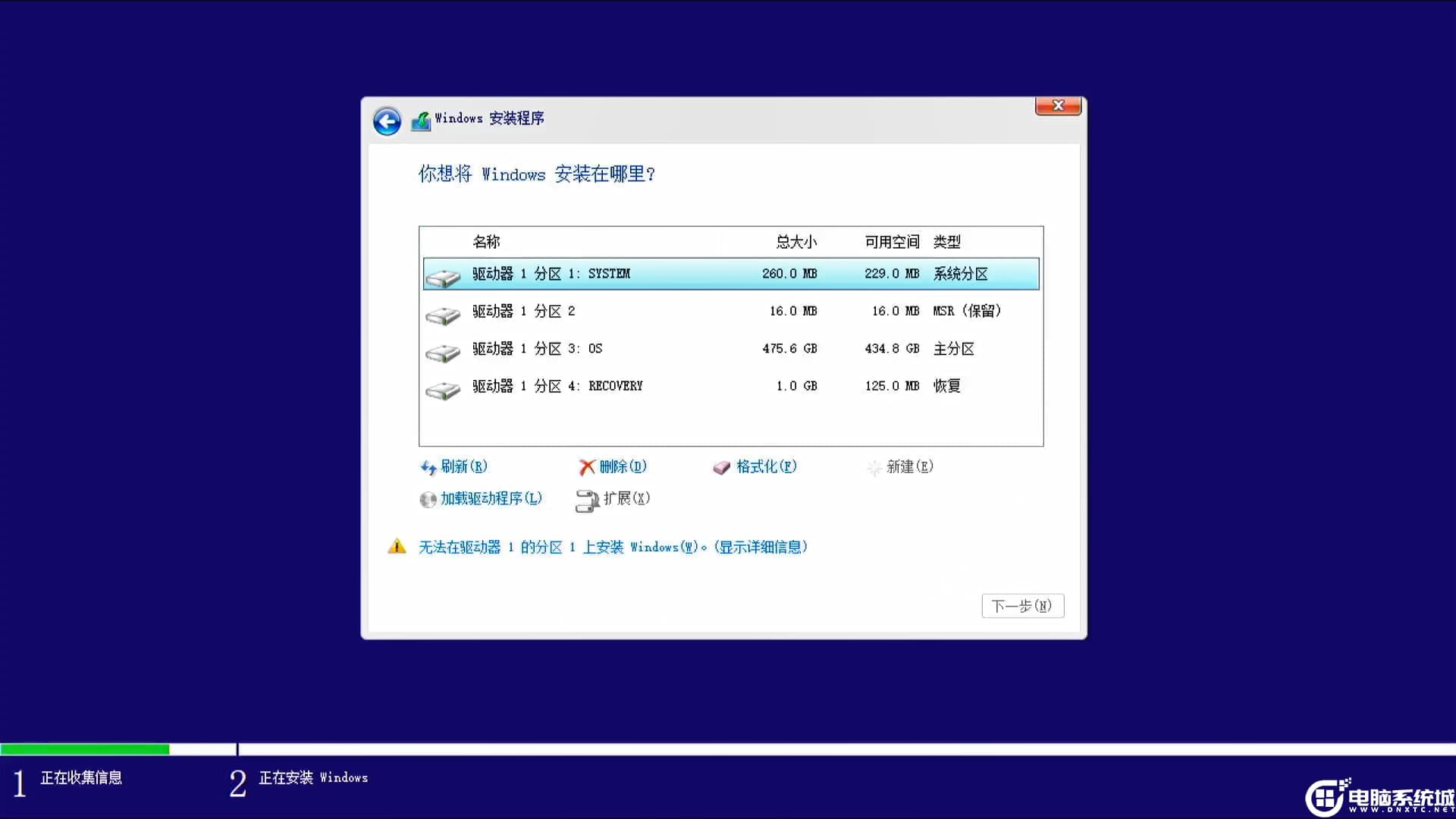Click the red X Delete (删除) icon
Viewport: 1456px width, 819px height.
587,466
